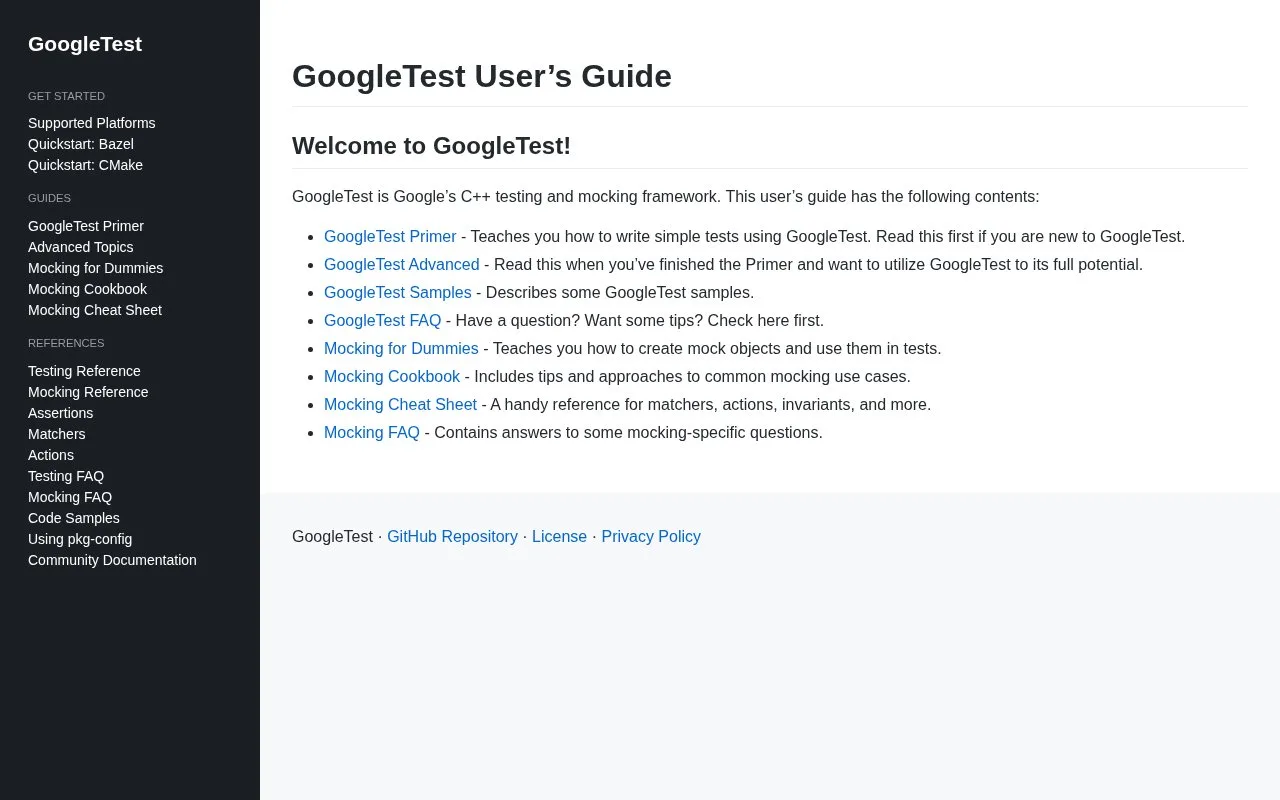Open the Matchers reference
The height and width of the screenshot is (800, 1280).
[x=57, y=434]
